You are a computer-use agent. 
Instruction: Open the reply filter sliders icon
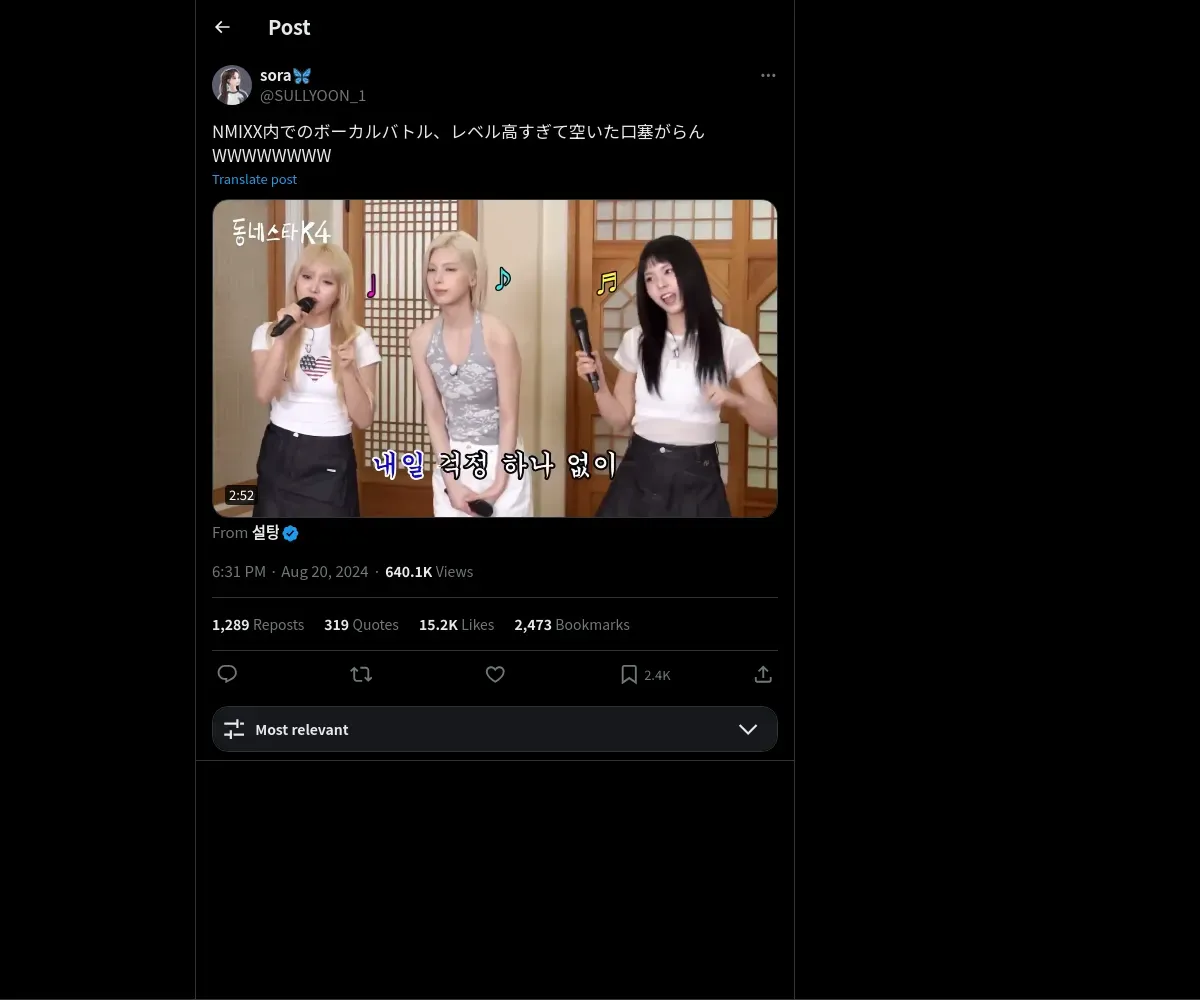click(234, 729)
